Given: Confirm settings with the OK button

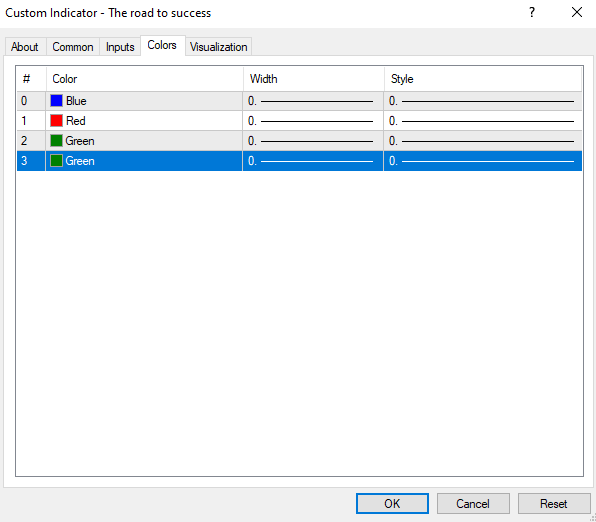Looking at the screenshot, I should coord(392,503).
